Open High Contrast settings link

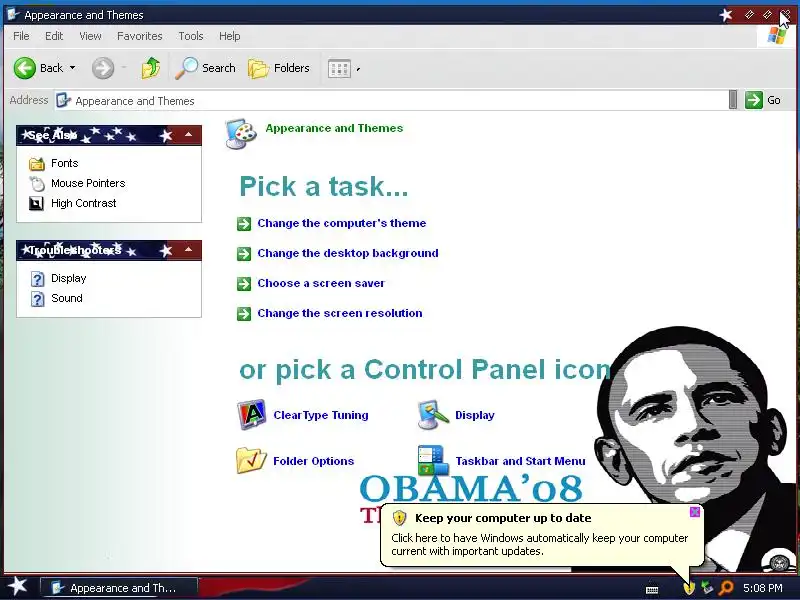[x=83, y=203]
